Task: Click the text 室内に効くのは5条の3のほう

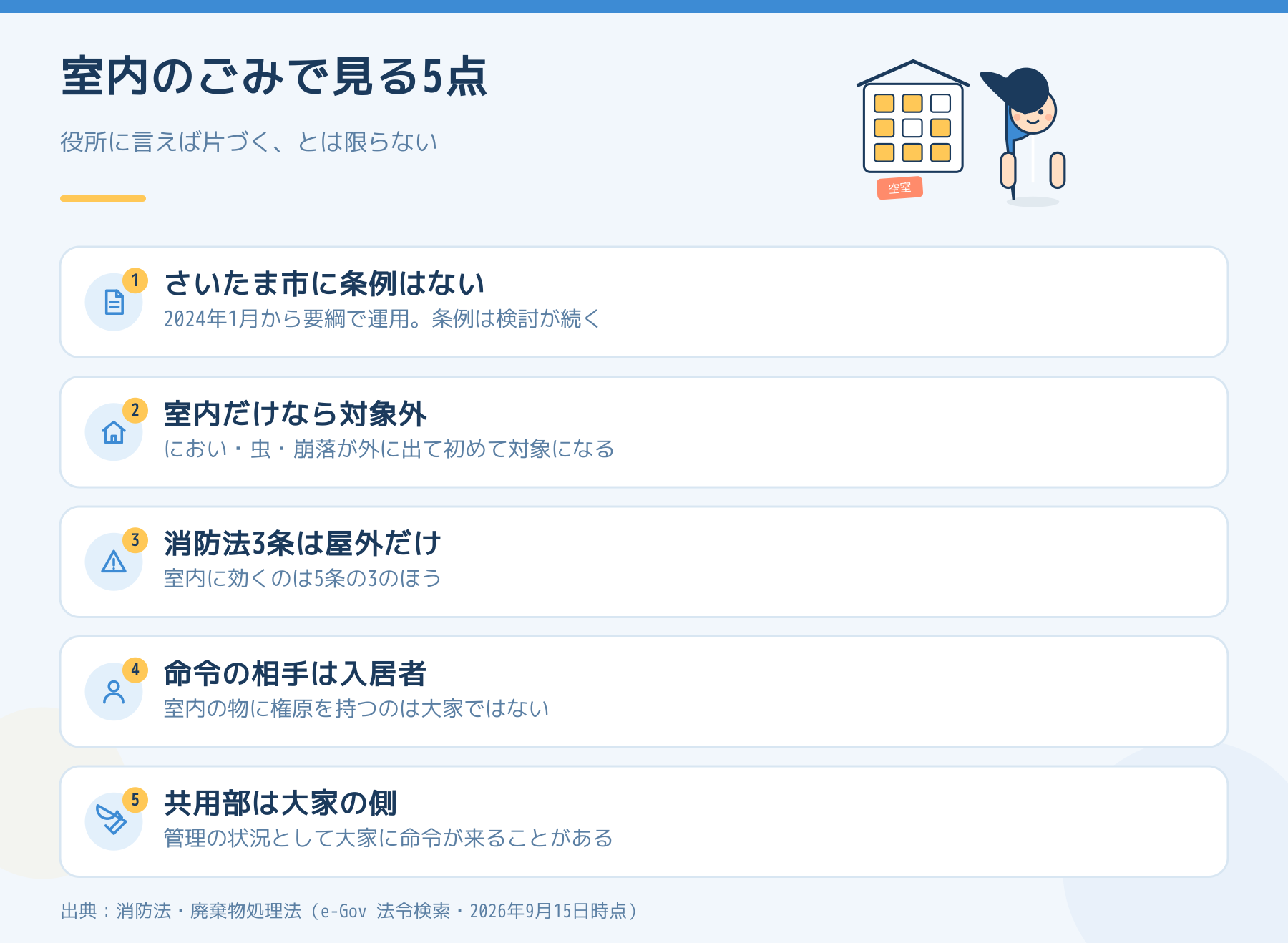Action: tap(303, 578)
